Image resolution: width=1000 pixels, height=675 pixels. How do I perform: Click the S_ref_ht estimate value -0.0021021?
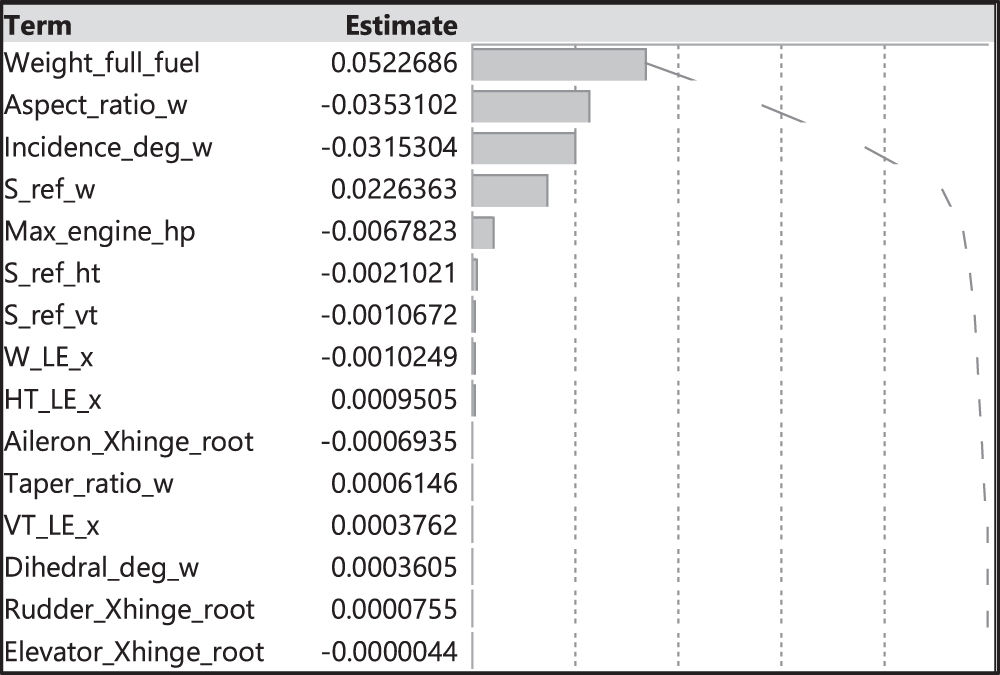(x=388, y=274)
